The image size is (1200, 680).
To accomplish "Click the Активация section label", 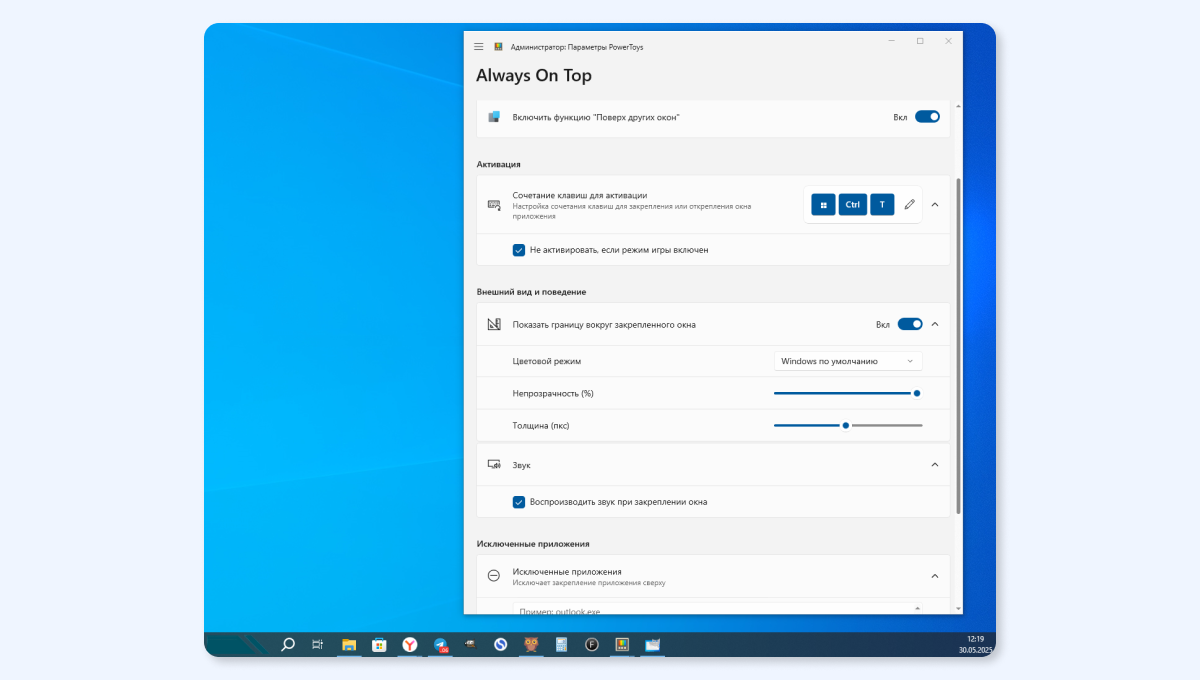I will 499,164.
